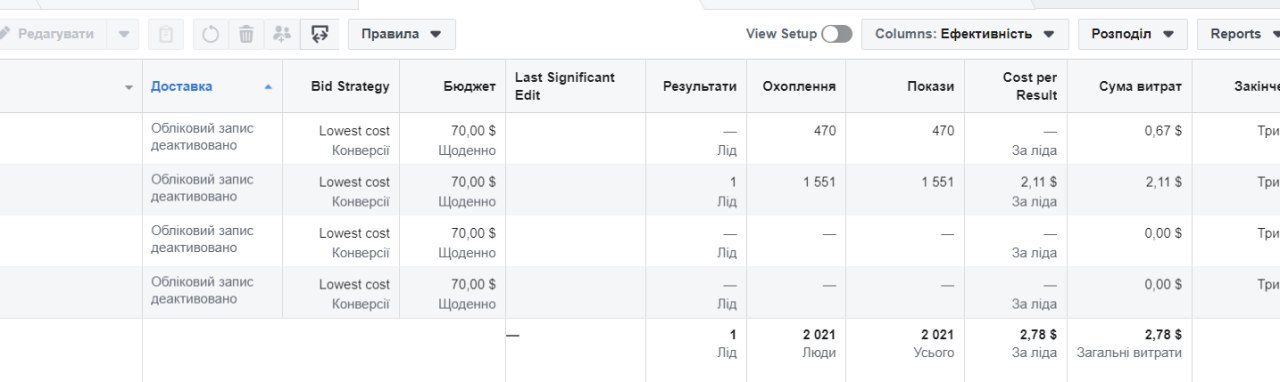Expand the Columns: Ефективність dropdown
Screen dimensions: 1280x382
click(x=965, y=34)
